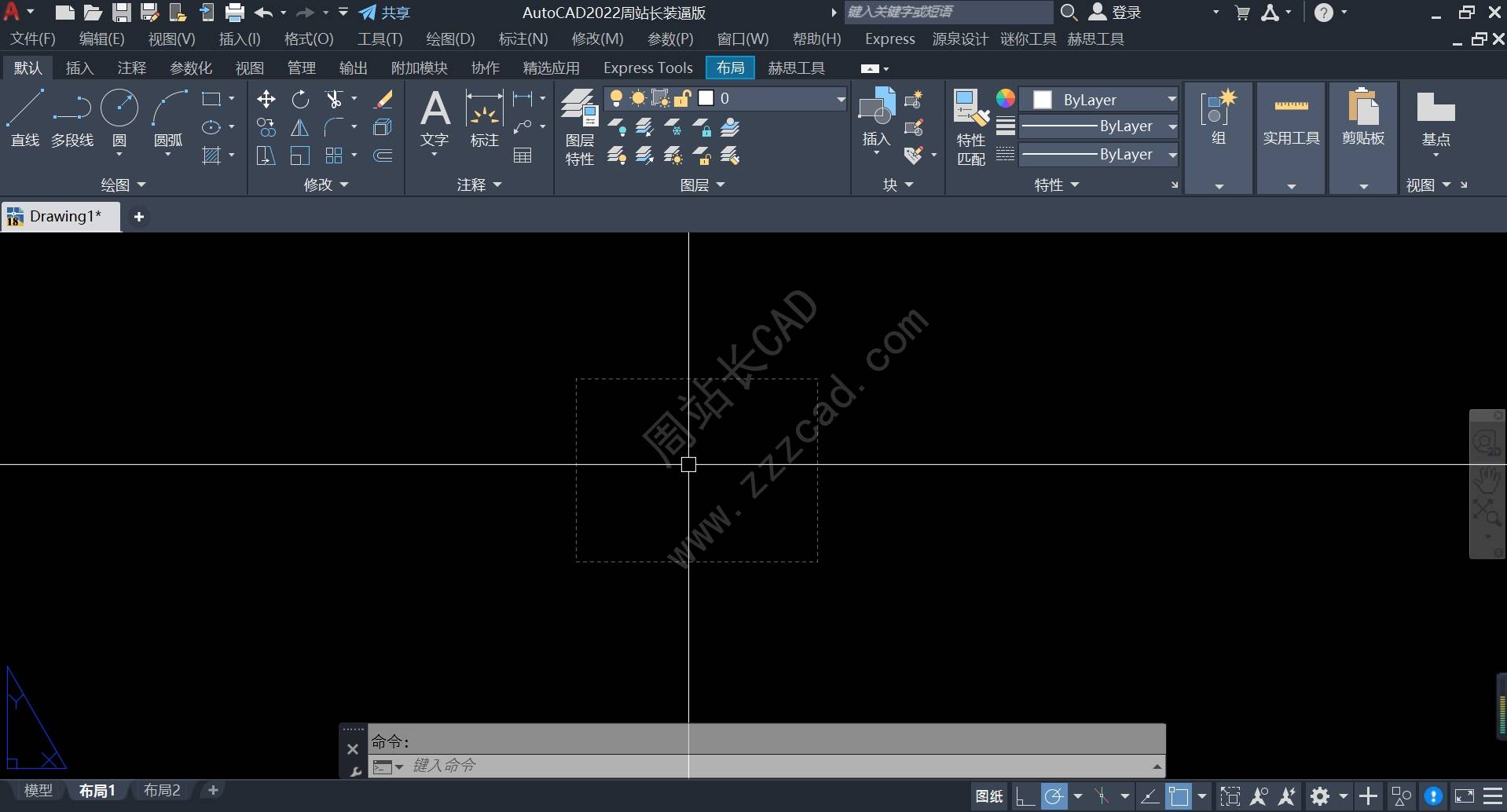Click the Explode cube icon
Viewport: 1507px width, 812px height.
click(383, 127)
